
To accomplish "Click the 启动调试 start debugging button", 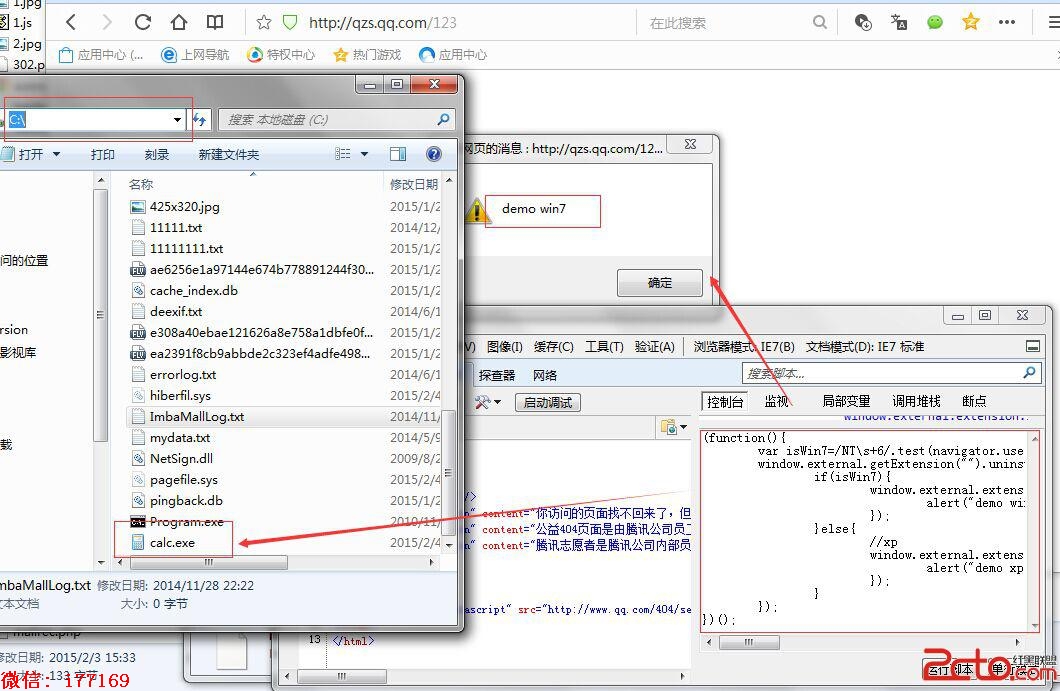I will coord(548,402).
